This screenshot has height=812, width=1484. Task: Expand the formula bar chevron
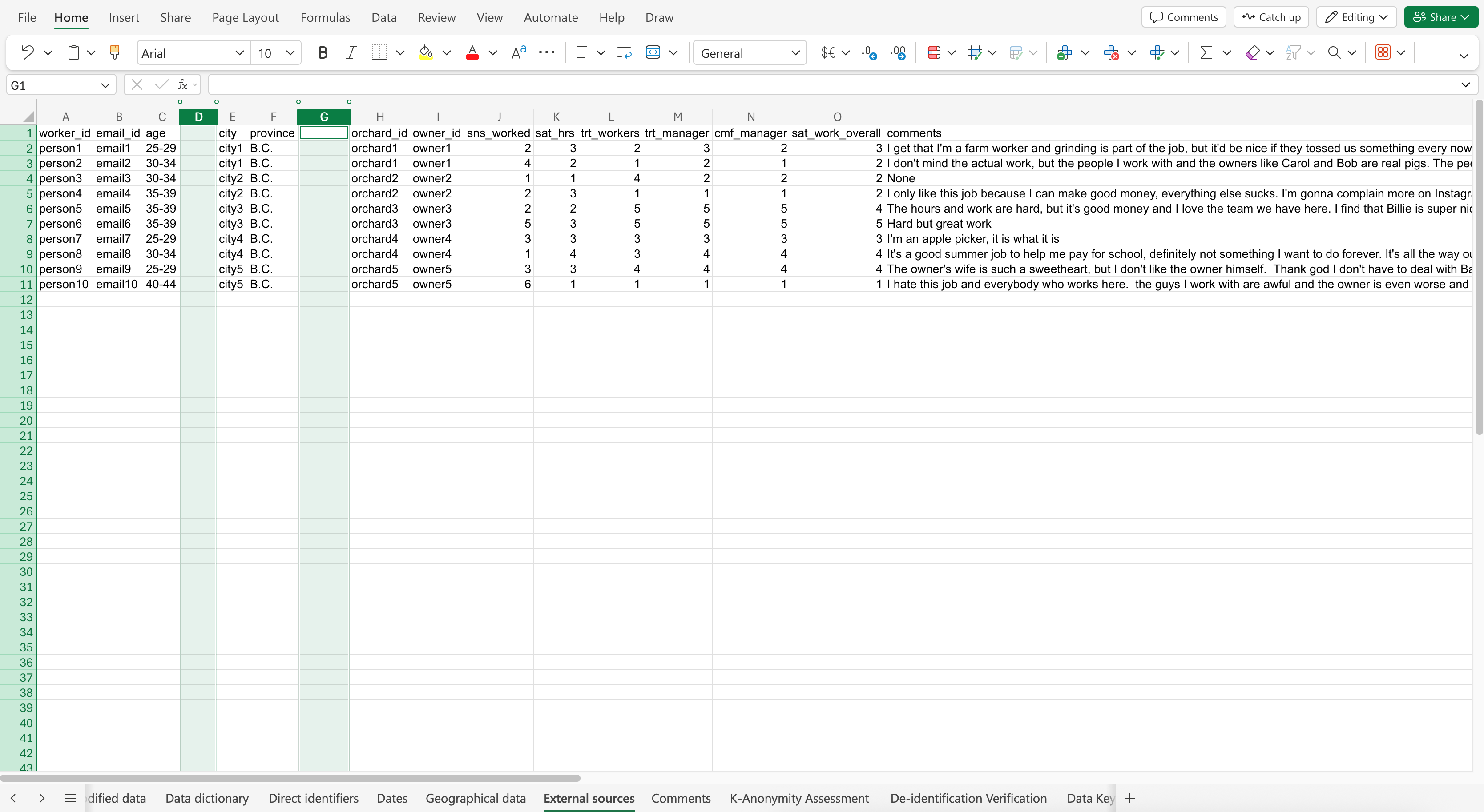(x=1465, y=85)
